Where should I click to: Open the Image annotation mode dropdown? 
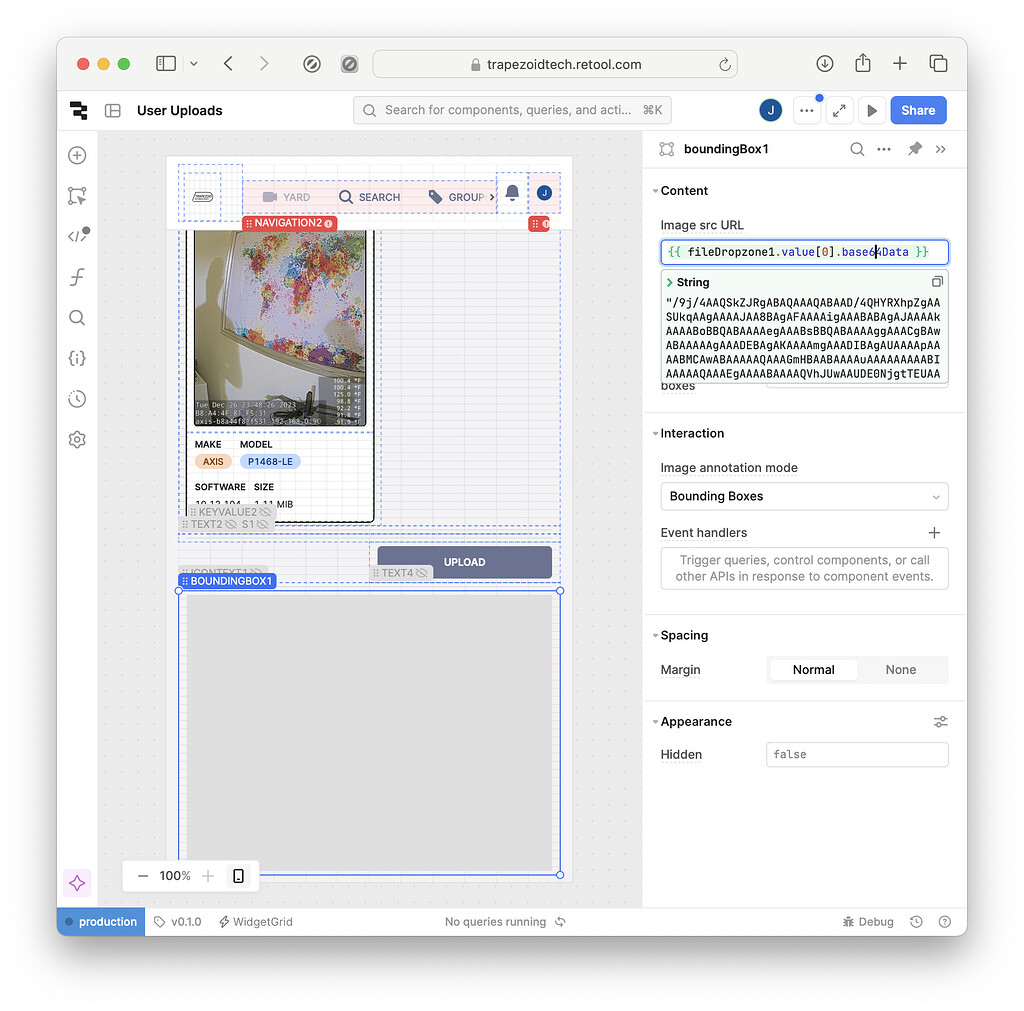tap(804, 496)
